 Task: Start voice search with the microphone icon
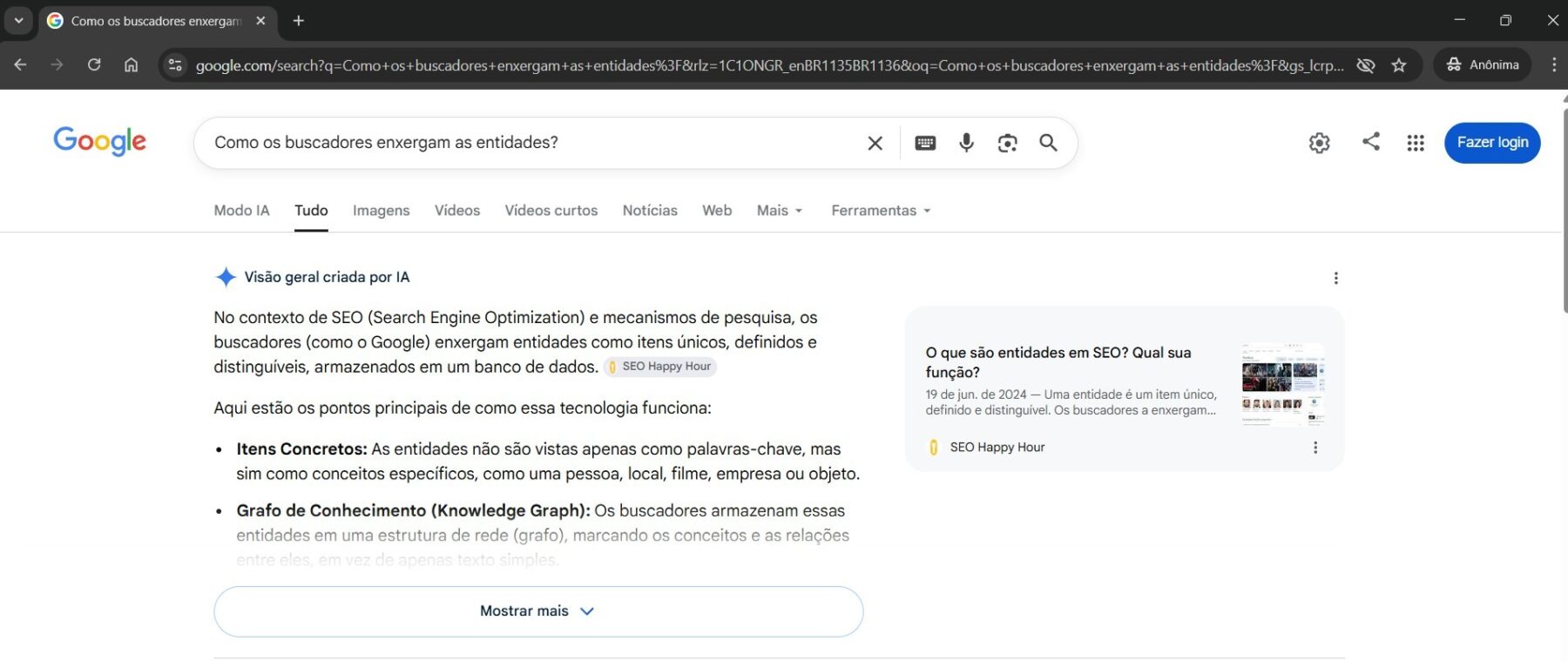tap(966, 143)
